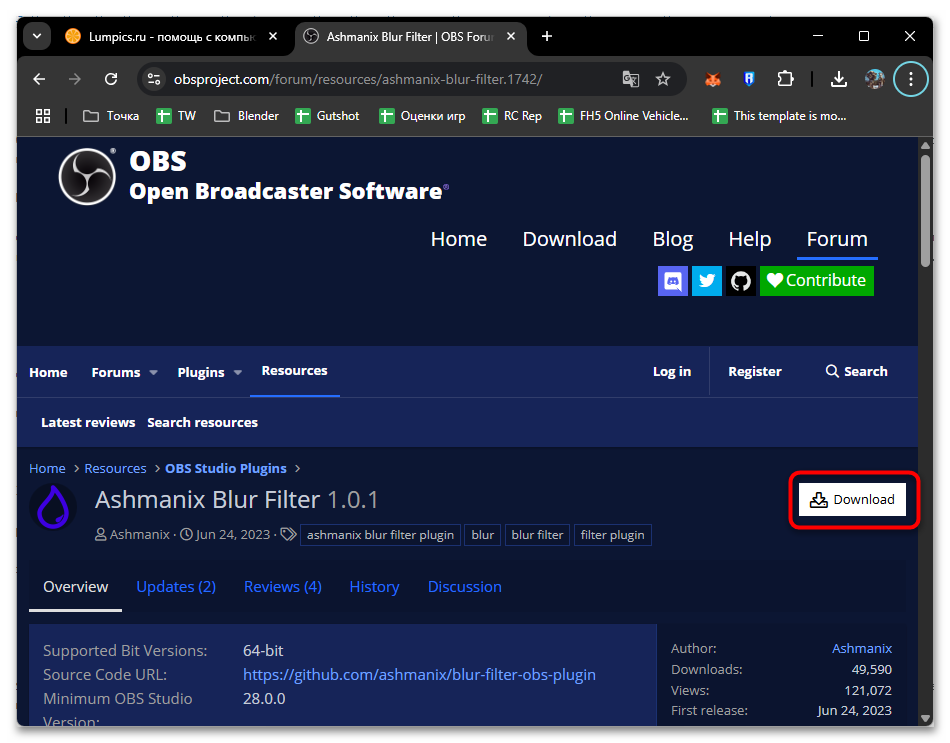This screenshot has height=743, width=950.
Task: Reload the page
Action: click(111, 79)
